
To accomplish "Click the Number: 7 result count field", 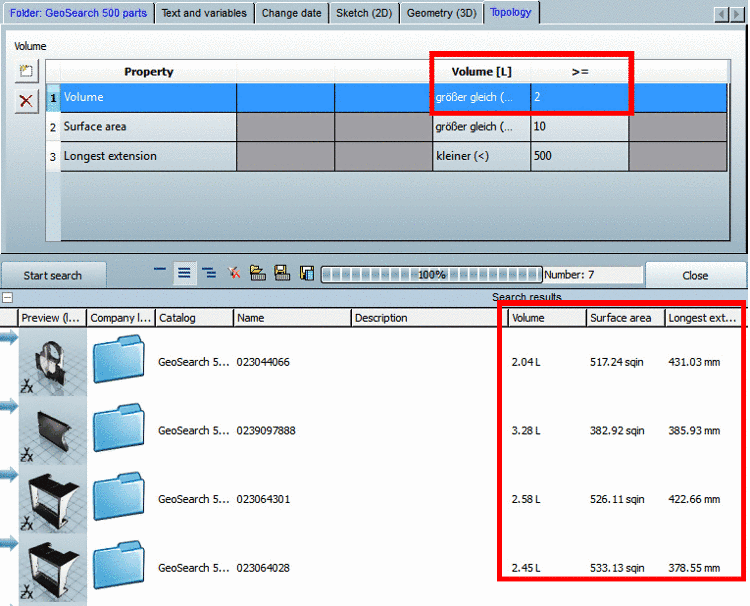I will coord(593,275).
